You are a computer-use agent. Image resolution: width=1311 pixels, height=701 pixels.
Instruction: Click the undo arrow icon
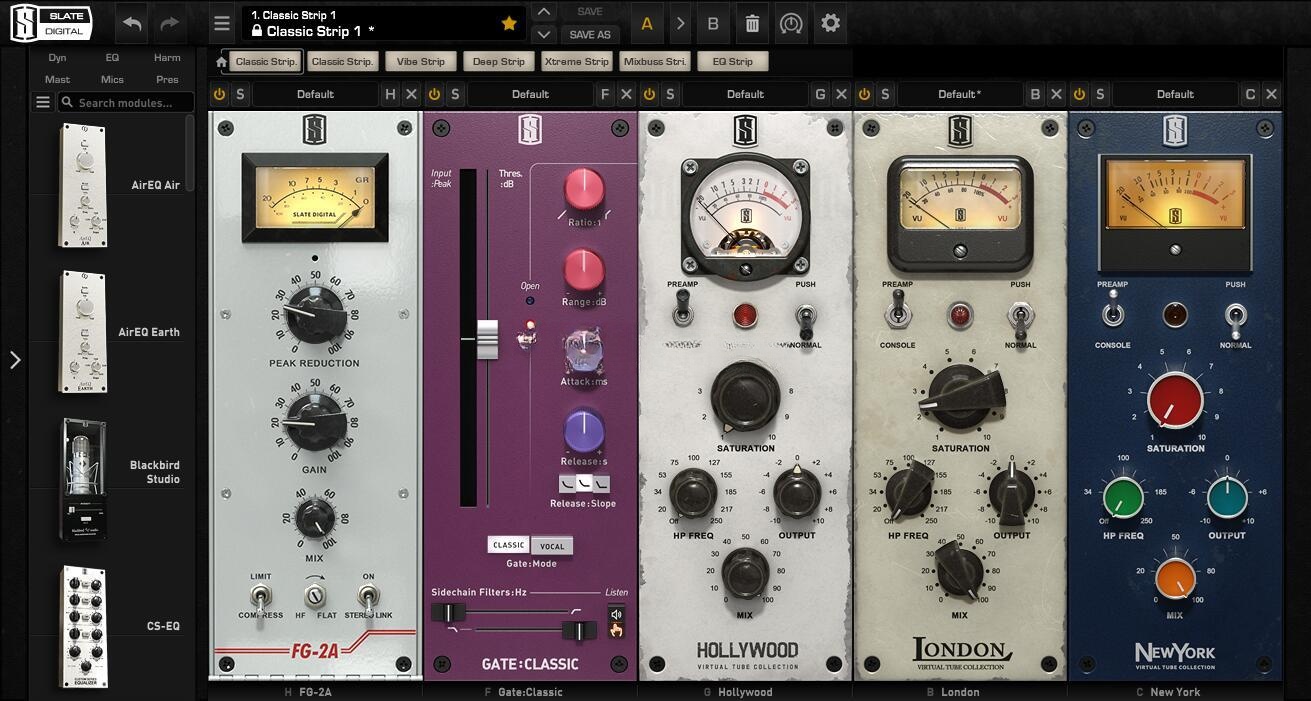point(132,23)
